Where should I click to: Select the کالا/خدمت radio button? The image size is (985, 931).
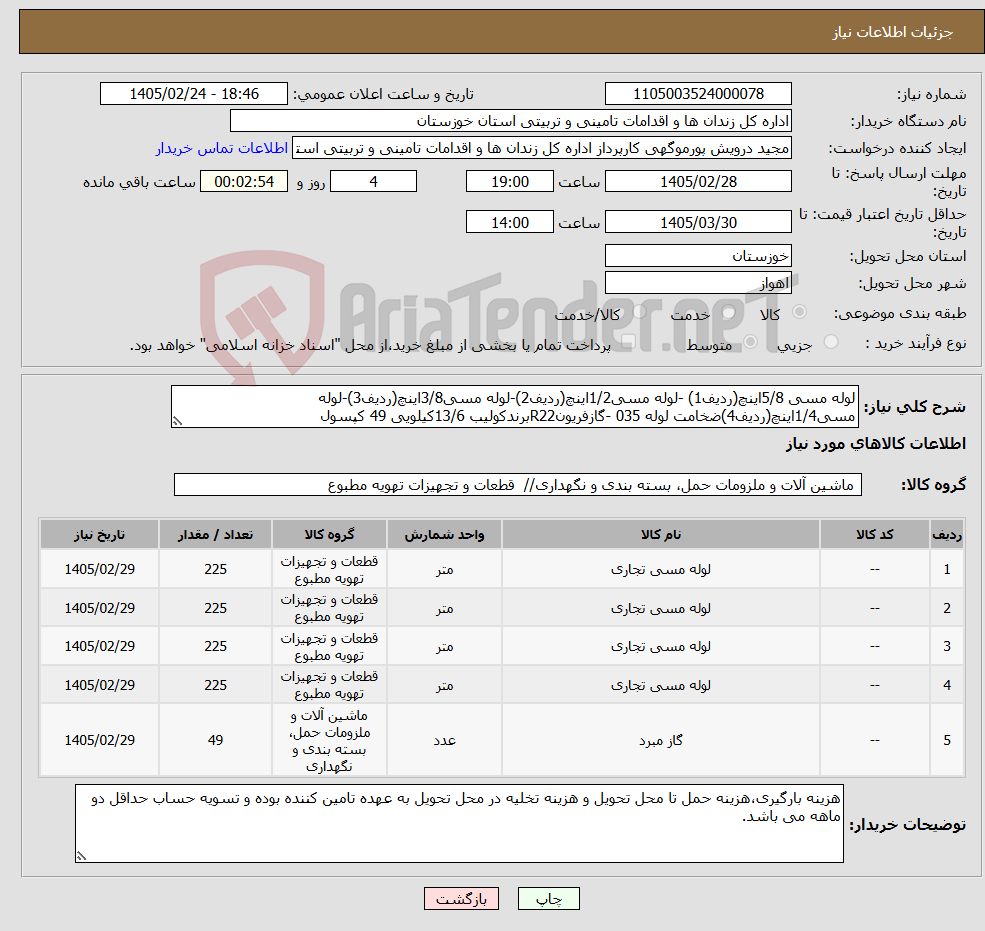point(639,312)
